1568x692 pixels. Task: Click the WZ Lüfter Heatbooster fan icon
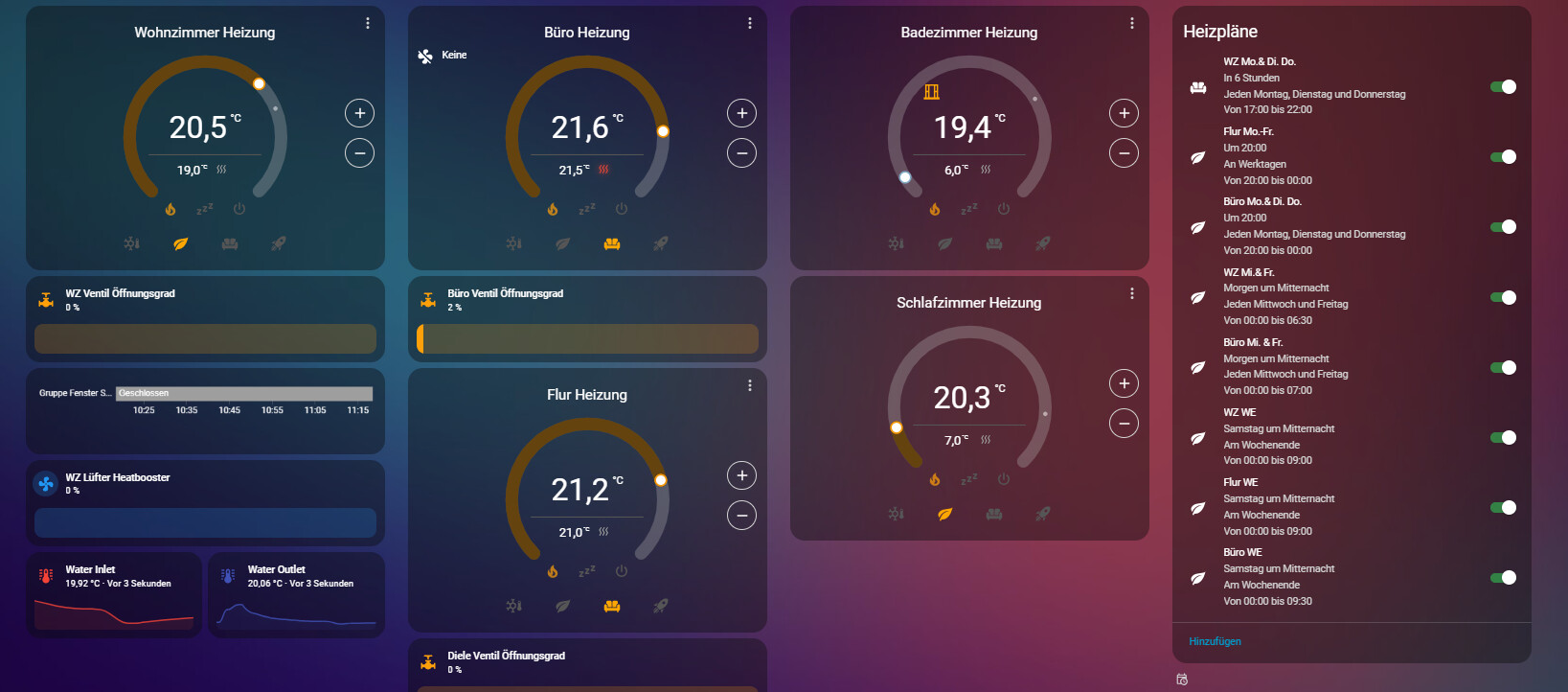pyautogui.click(x=46, y=484)
